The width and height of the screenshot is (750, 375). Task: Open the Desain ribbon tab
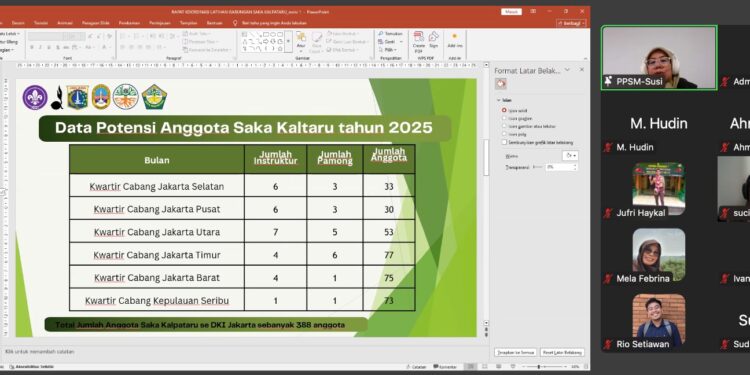tap(18, 23)
